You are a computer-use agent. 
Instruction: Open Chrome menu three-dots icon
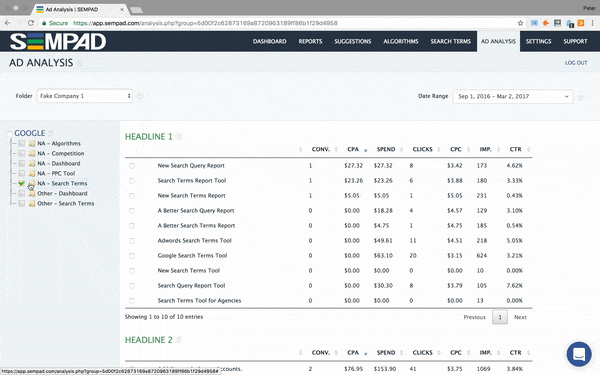[593, 23]
